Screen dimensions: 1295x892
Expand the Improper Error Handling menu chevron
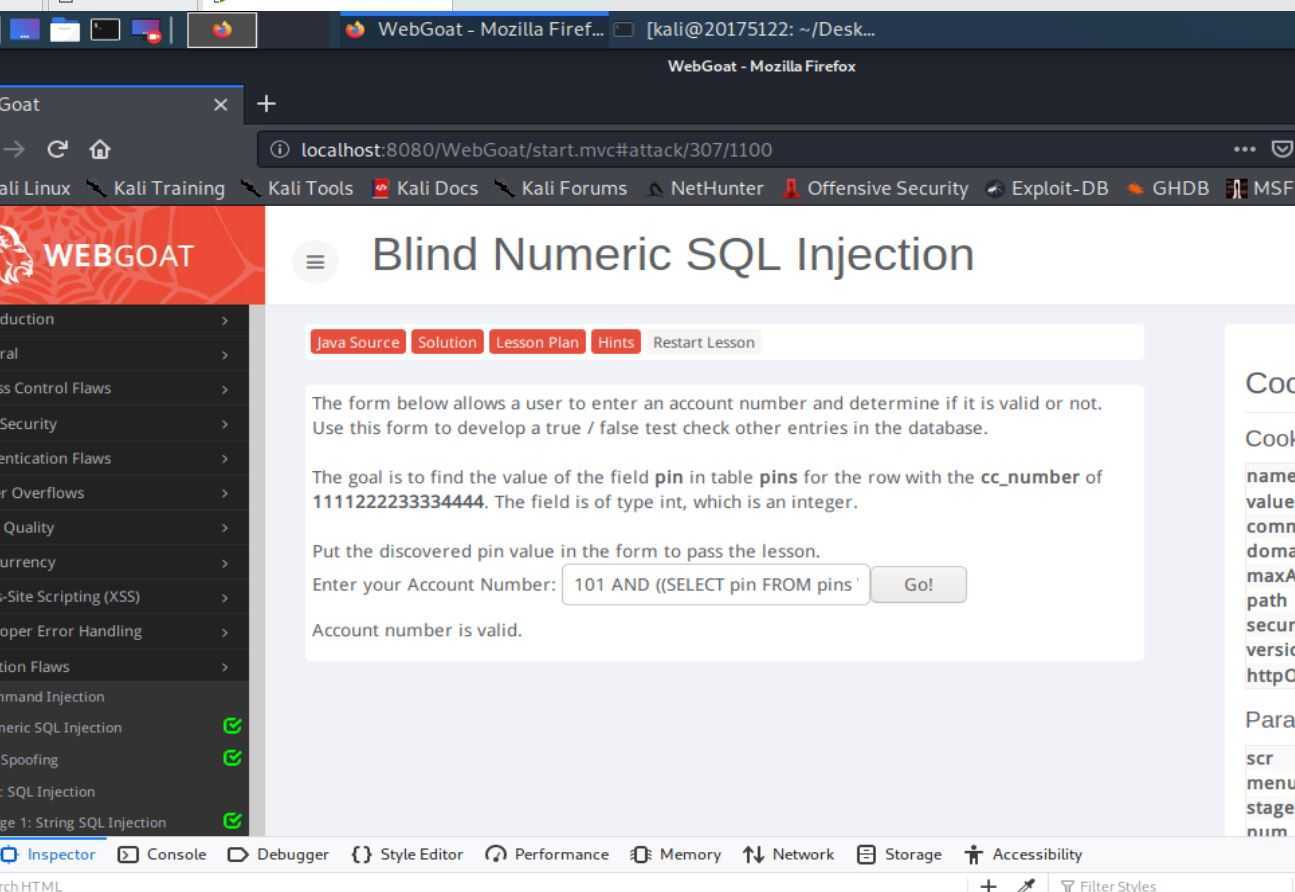[225, 632]
